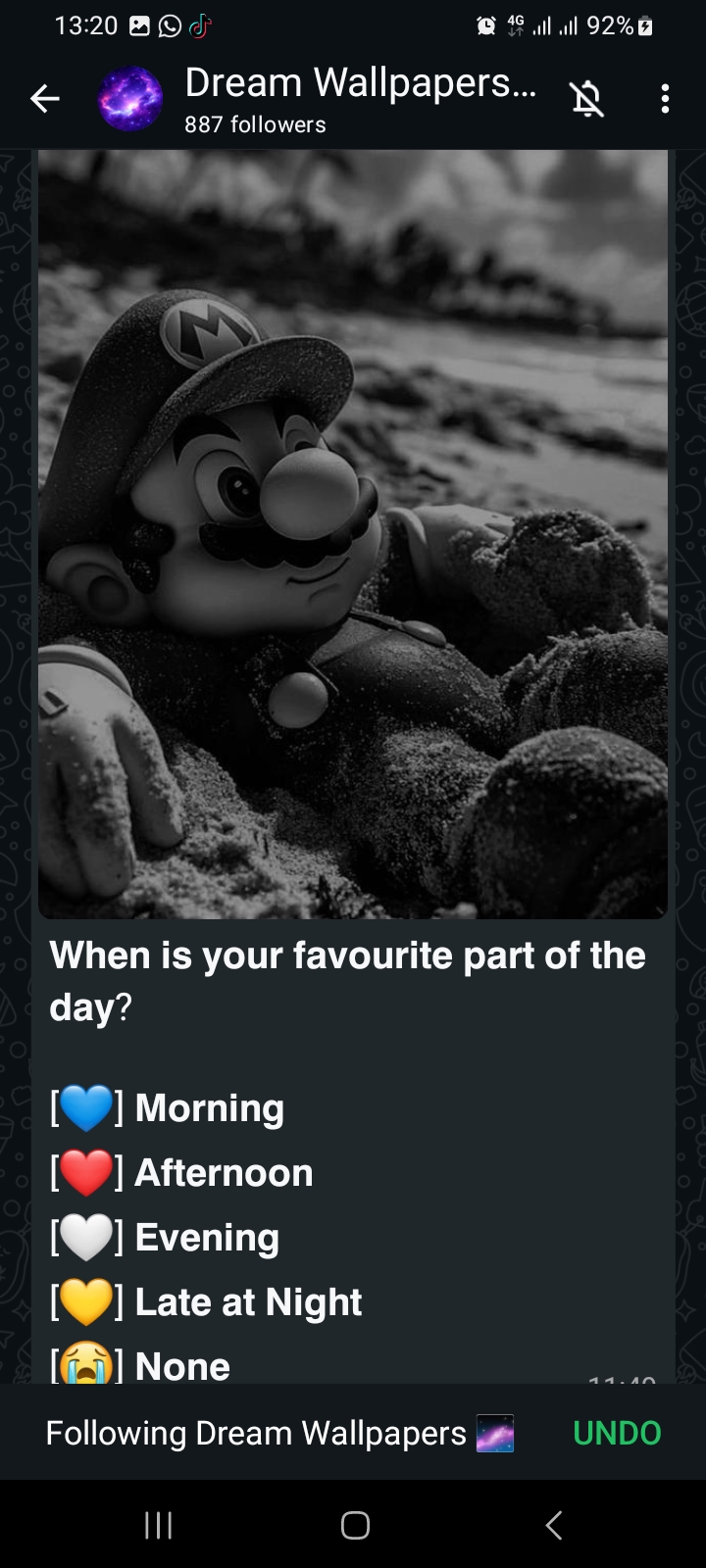Open the Dream Wallpapers channel title

click(x=360, y=83)
